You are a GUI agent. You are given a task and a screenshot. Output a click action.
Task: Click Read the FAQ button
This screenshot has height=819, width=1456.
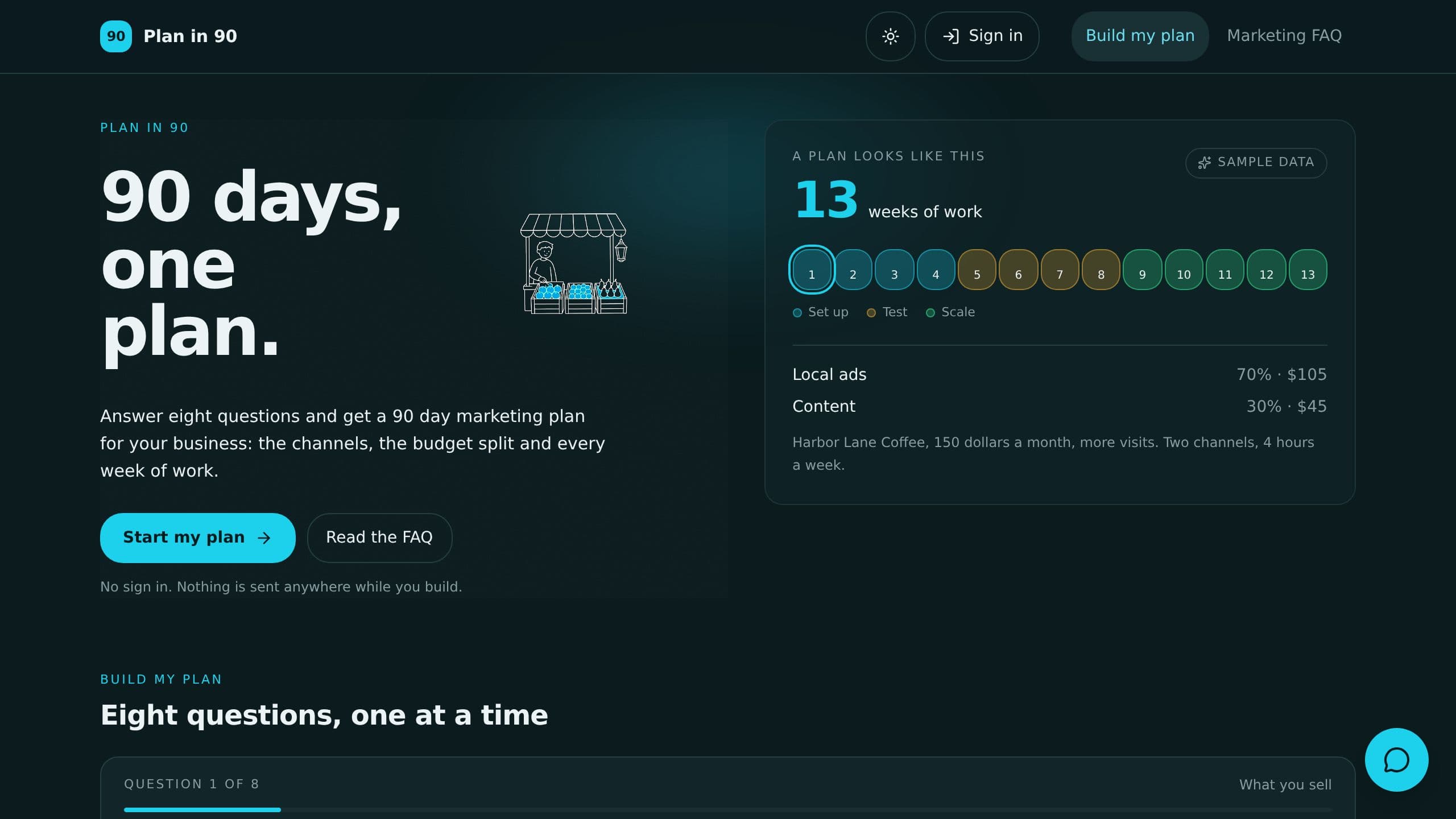(379, 538)
